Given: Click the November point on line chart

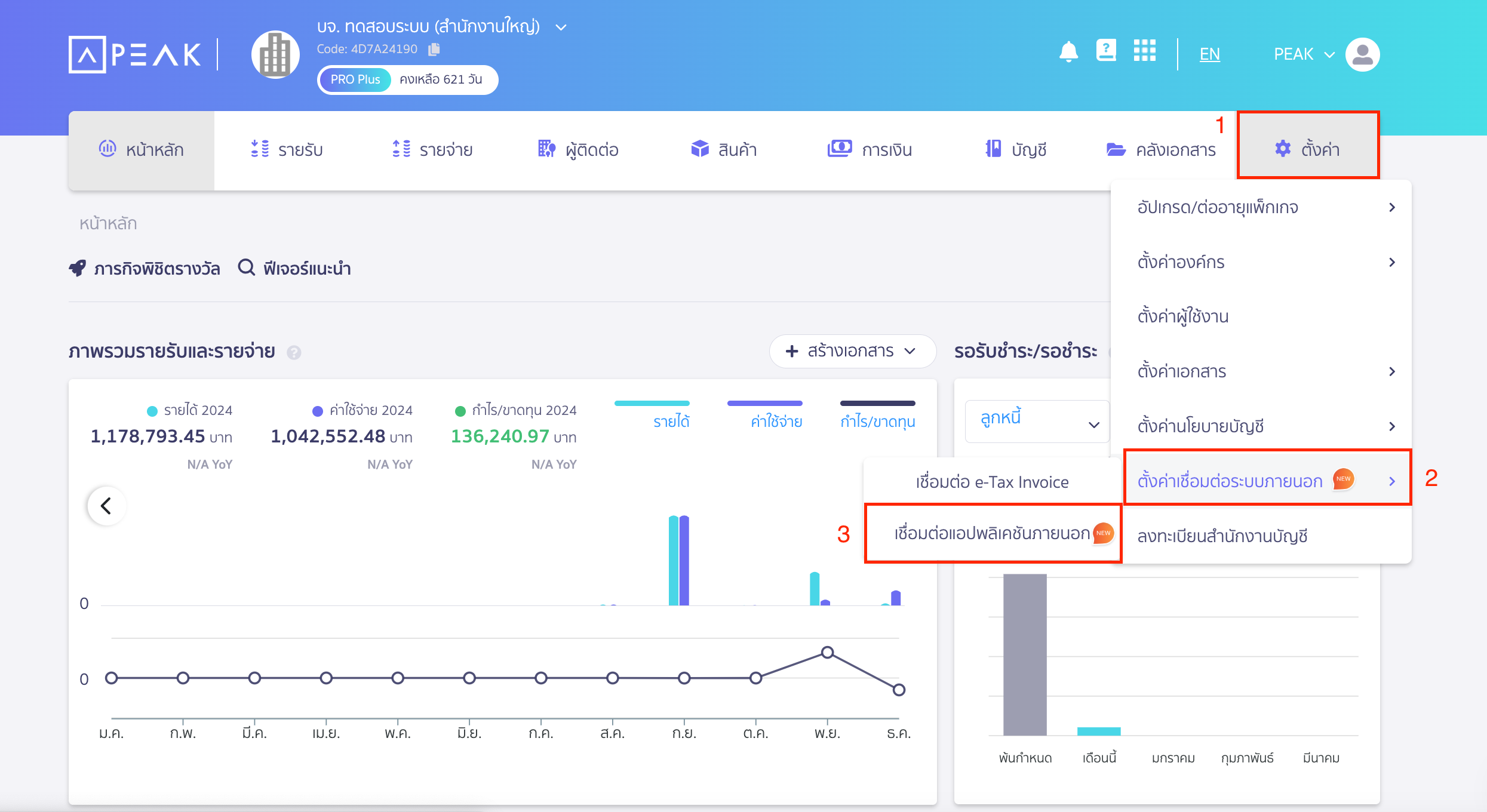Looking at the screenshot, I should pos(827,653).
